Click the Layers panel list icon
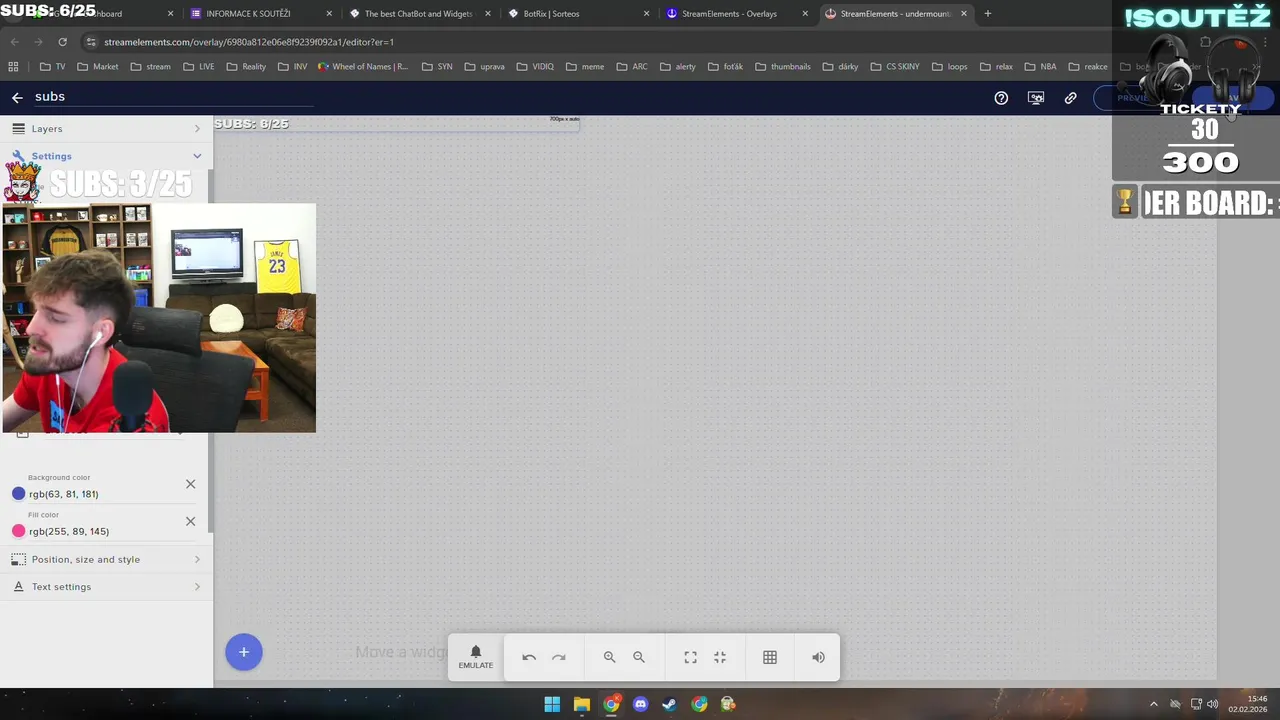1280x720 pixels. (x=18, y=129)
